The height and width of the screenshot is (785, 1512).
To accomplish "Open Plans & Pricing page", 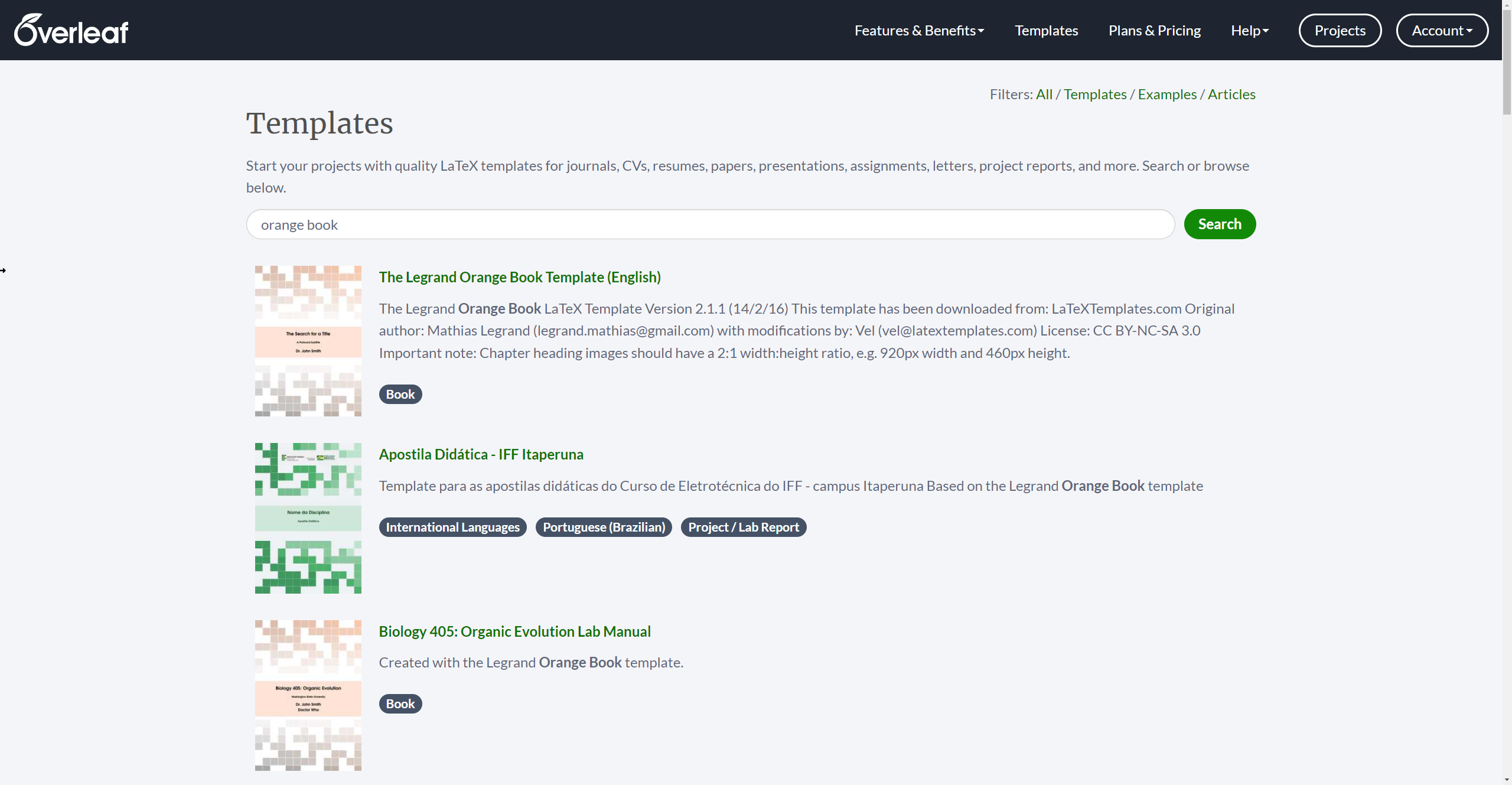I will click(1154, 30).
